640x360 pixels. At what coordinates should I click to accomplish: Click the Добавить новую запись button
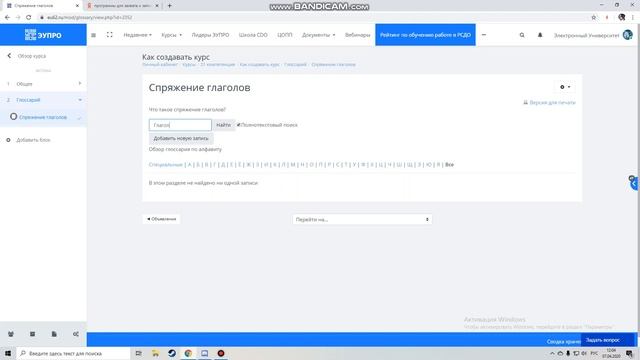[x=180, y=138]
